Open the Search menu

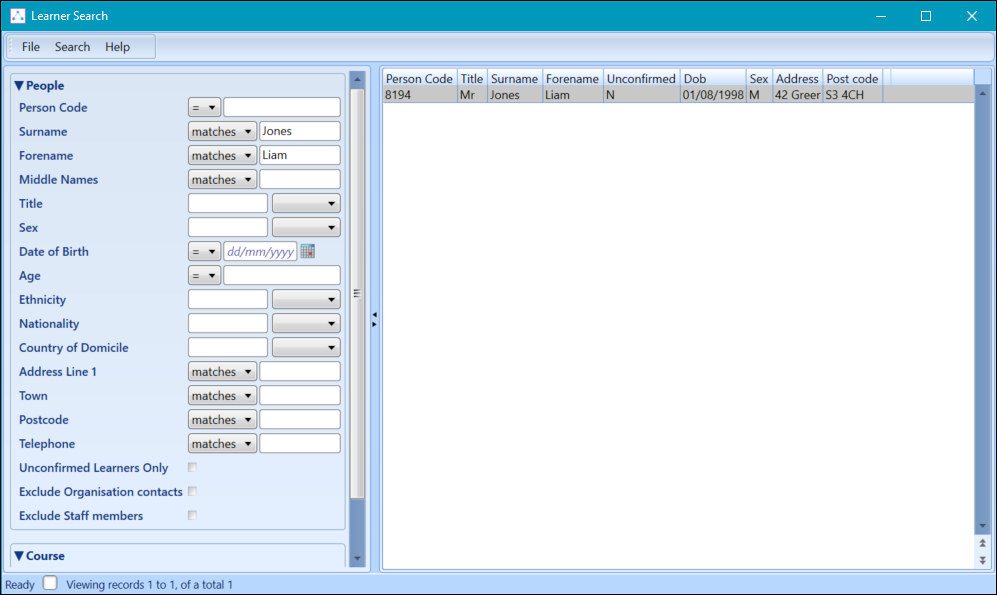pos(72,47)
